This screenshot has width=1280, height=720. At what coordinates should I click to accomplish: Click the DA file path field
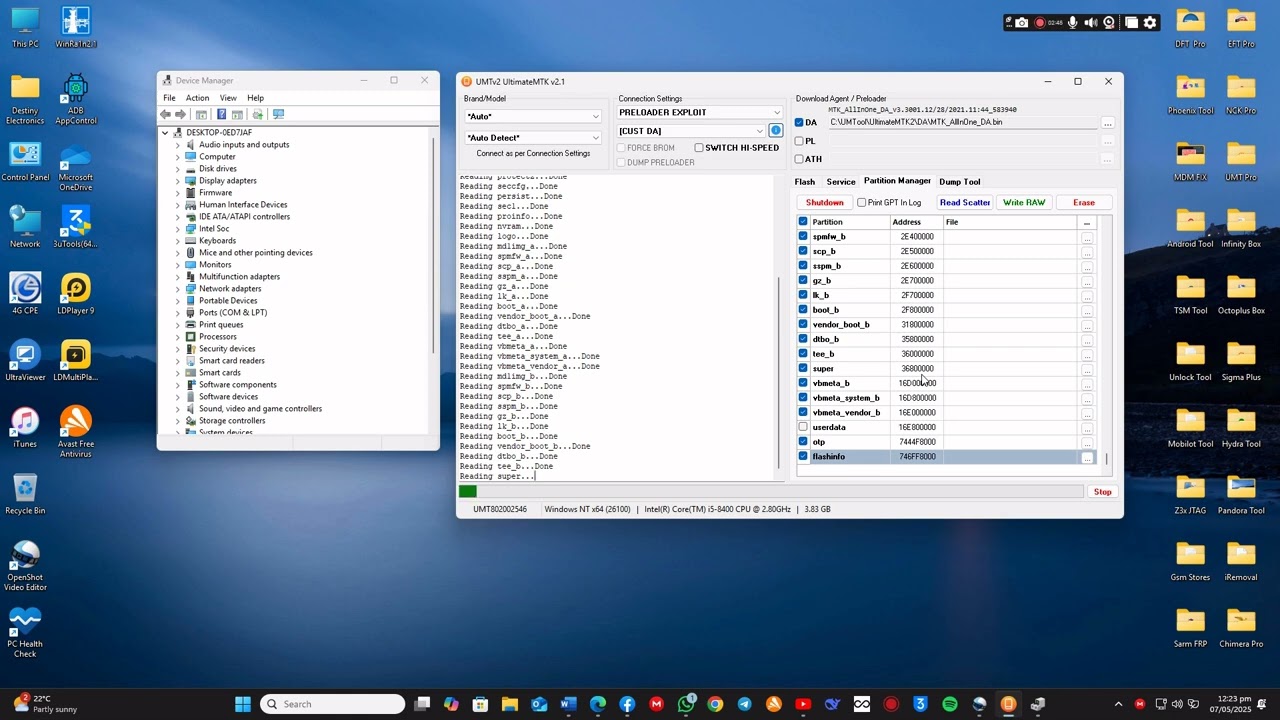[962, 122]
